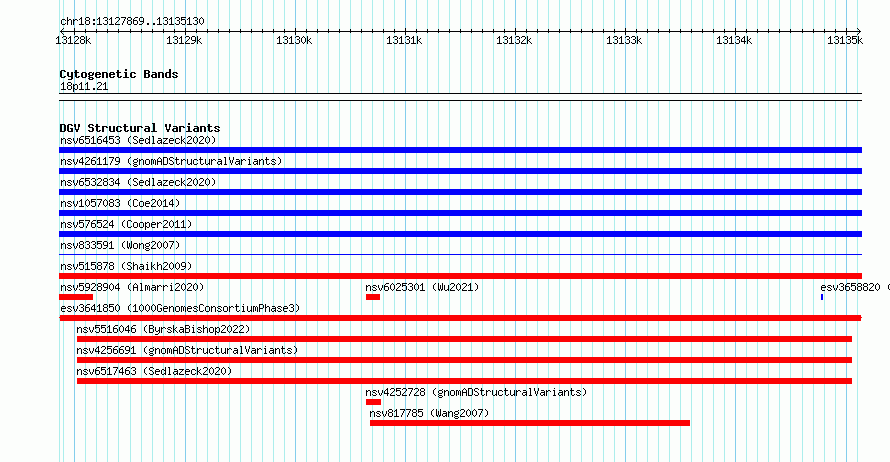Select the nsv833591 (Wong2007) label
Image resolution: width=890 pixels, height=462 pixels.
coord(120,245)
